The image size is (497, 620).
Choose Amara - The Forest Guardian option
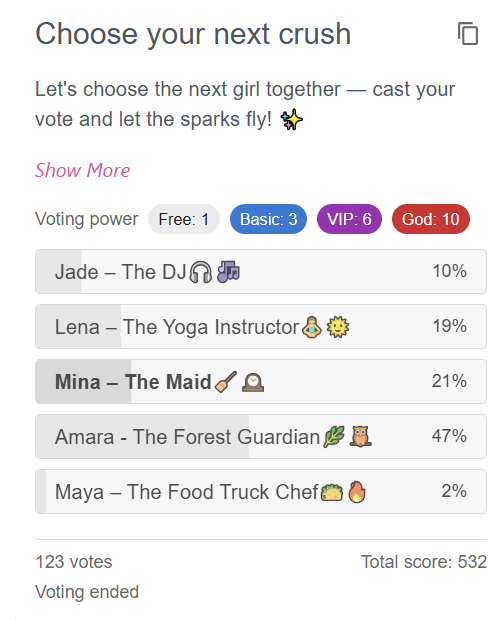point(261,437)
